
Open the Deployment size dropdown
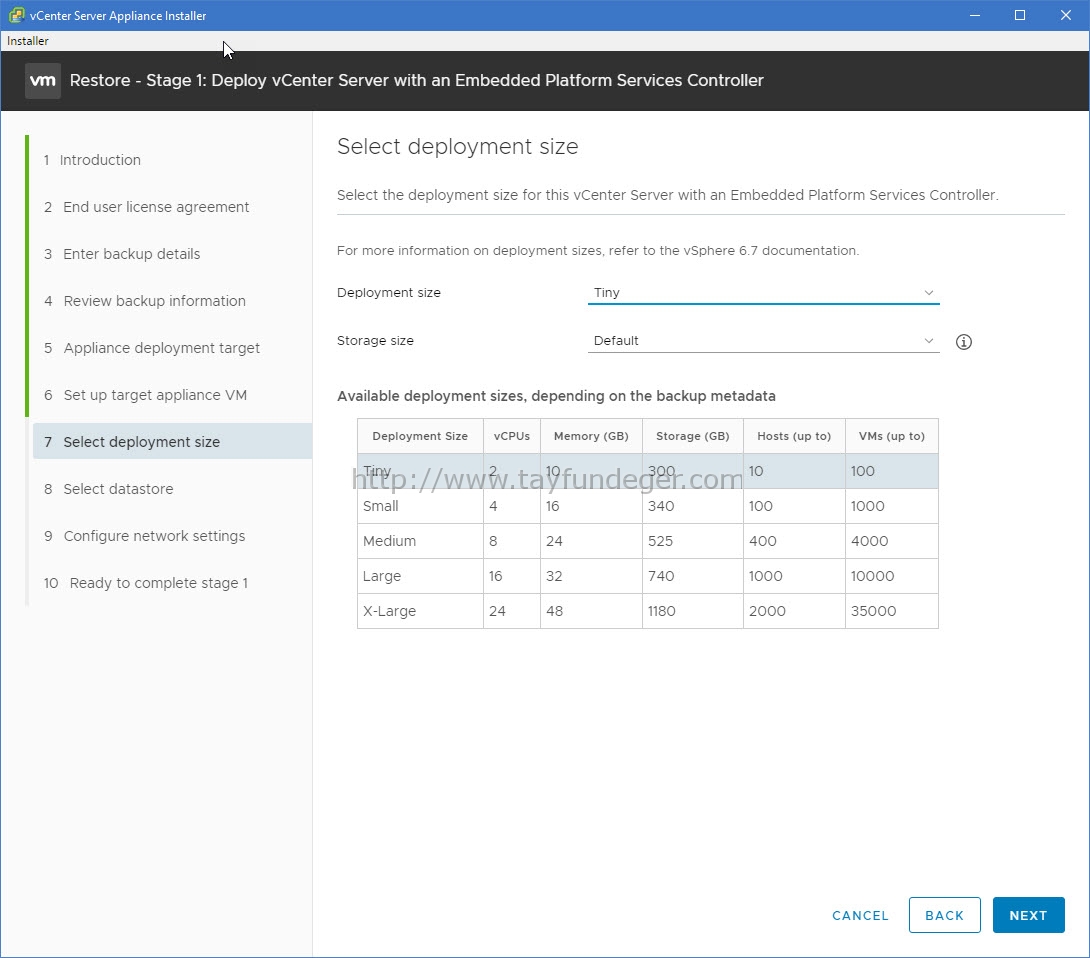pyautogui.click(x=763, y=293)
